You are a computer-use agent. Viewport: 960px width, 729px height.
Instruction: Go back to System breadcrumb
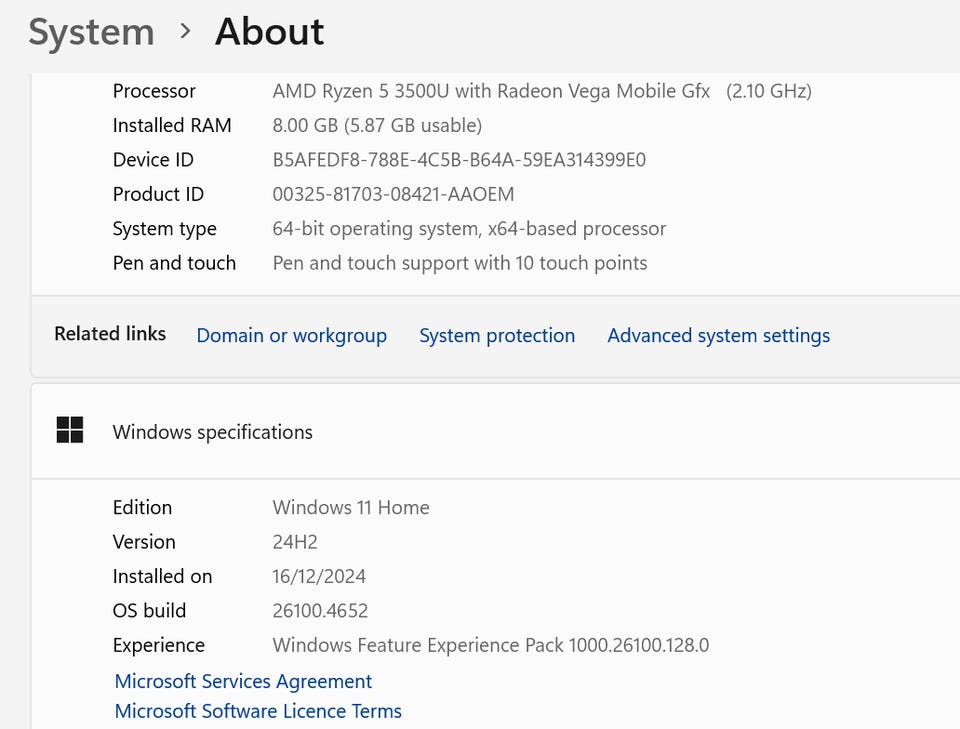pyautogui.click(x=91, y=32)
